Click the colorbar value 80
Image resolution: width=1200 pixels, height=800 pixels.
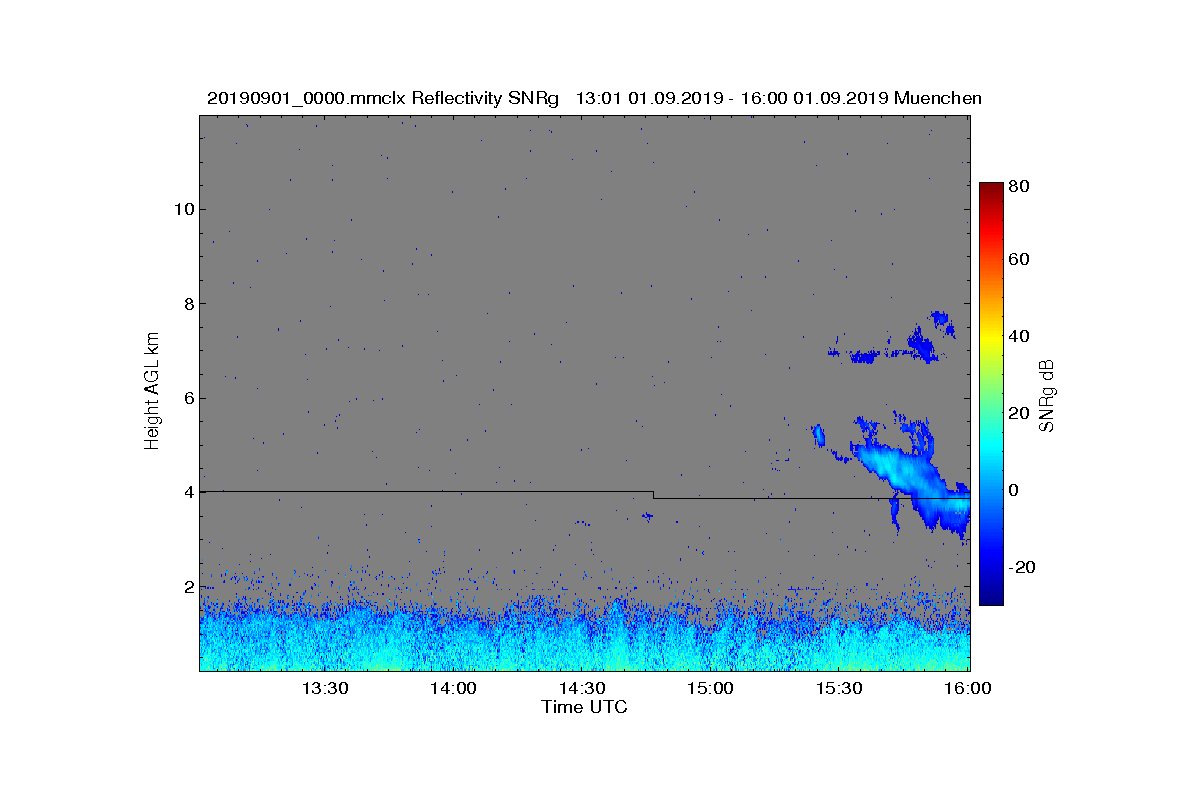(1020, 185)
